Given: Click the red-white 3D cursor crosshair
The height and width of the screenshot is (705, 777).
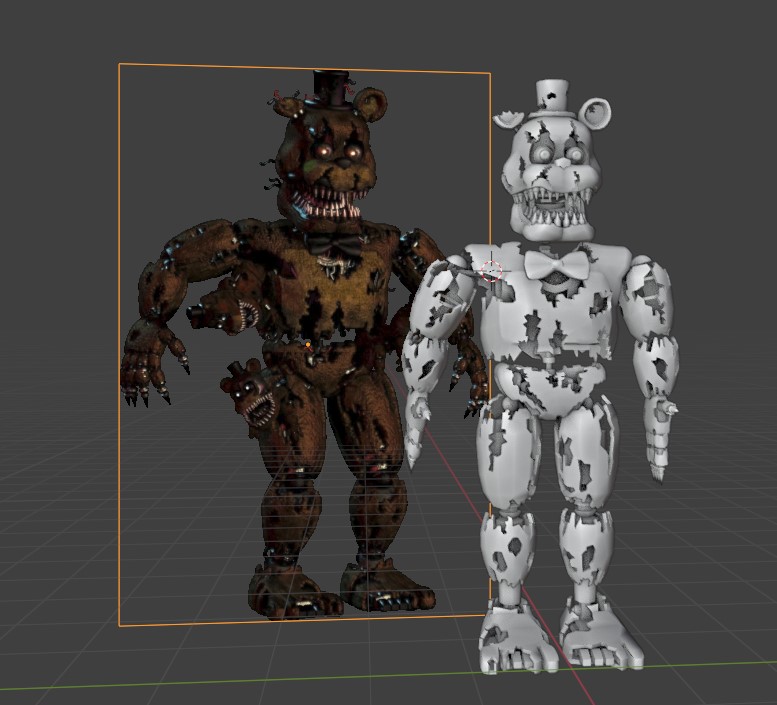Looking at the screenshot, I should [492, 271].
